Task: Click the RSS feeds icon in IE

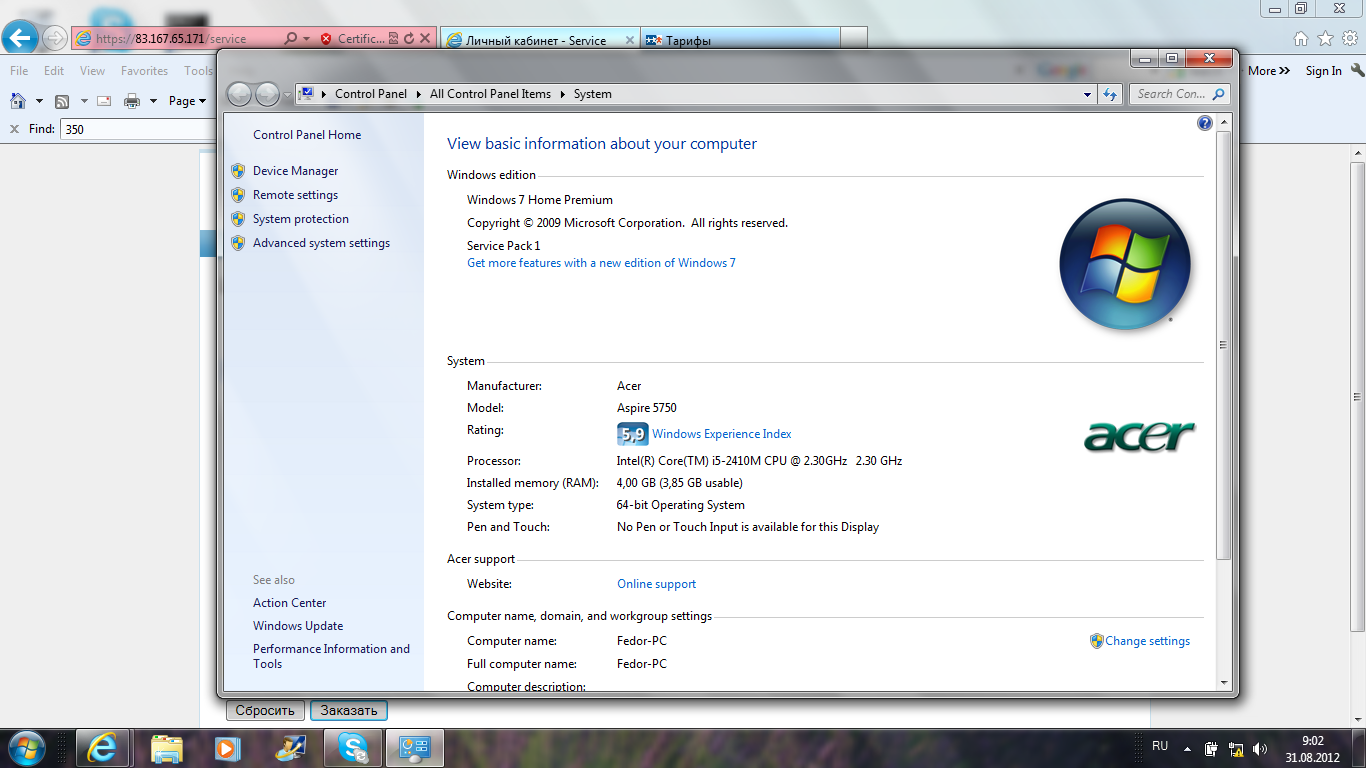Action: point(62,101)
